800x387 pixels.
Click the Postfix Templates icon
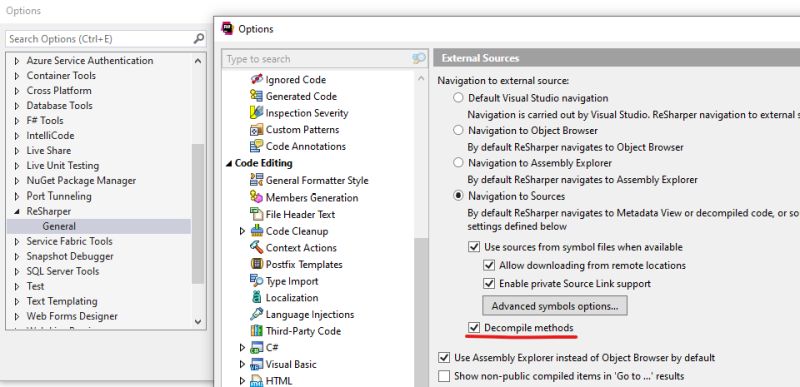pos(257,264)
